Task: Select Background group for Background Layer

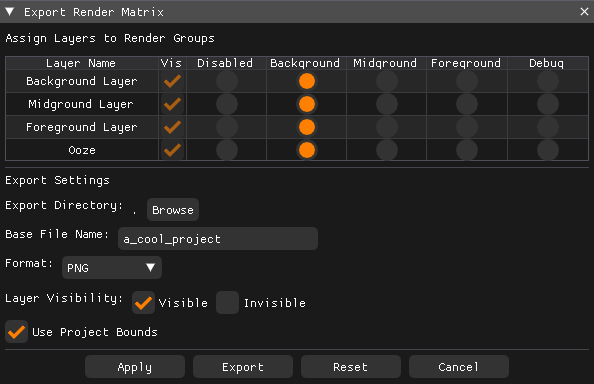Action: pyautogui.click(x=307, y=81)
